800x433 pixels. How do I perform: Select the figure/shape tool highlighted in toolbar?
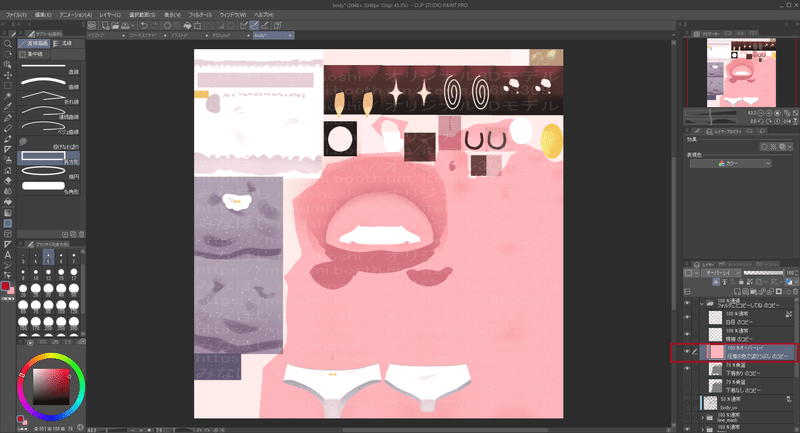(x=8, y=223)
